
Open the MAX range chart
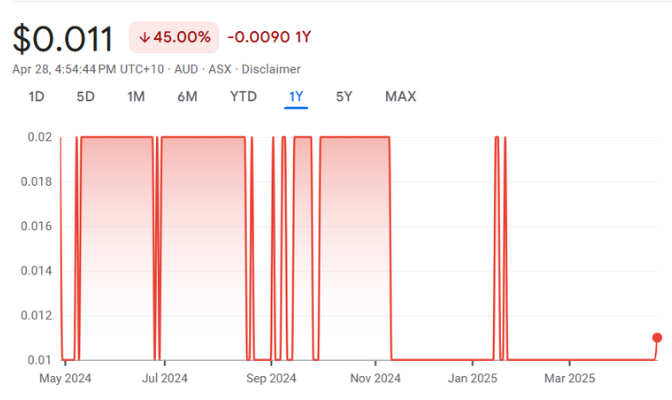pyautogui.click(x=401, y=96)
